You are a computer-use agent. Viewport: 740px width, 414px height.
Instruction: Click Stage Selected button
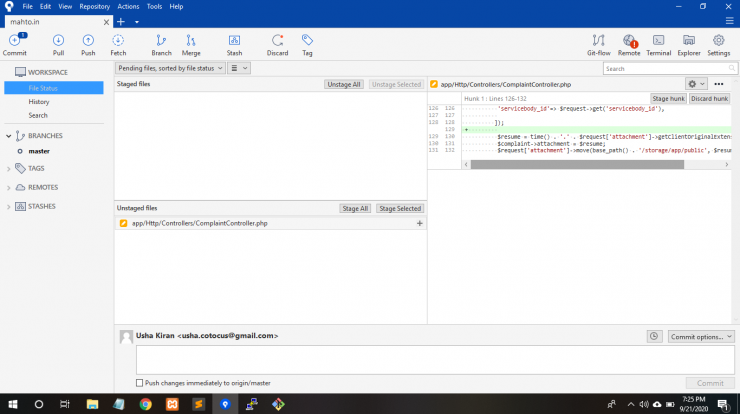tap(400, 208)
